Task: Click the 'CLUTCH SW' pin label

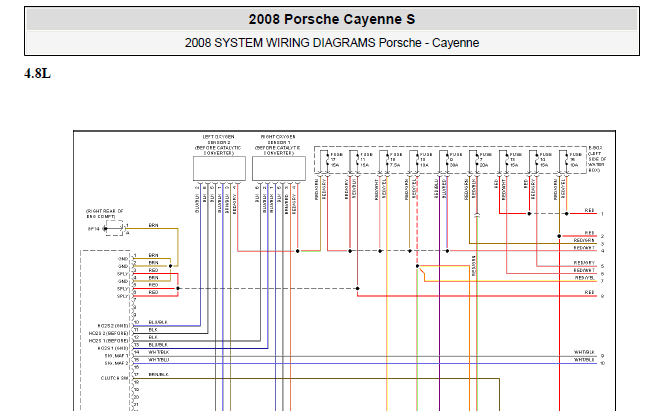Action: click(x=114, y=378)
